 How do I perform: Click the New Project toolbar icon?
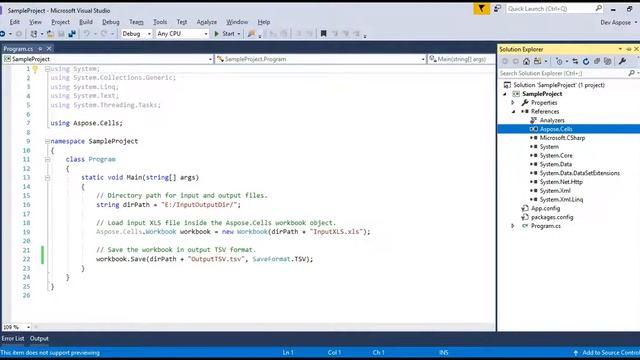[34, 34]
